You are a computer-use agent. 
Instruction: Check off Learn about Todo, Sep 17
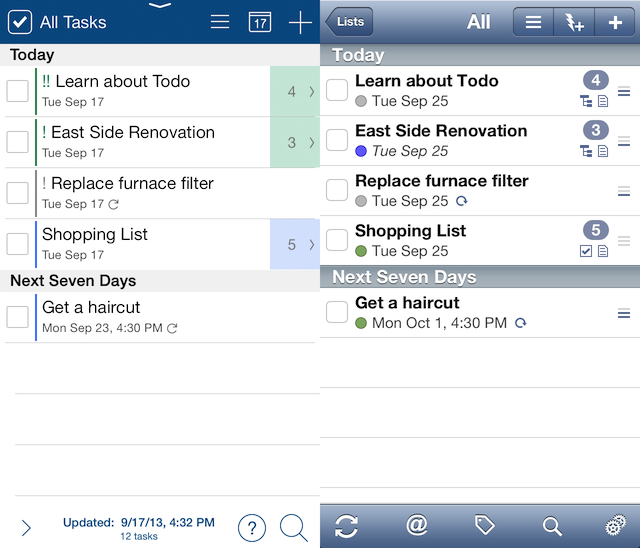pos(18,91)
